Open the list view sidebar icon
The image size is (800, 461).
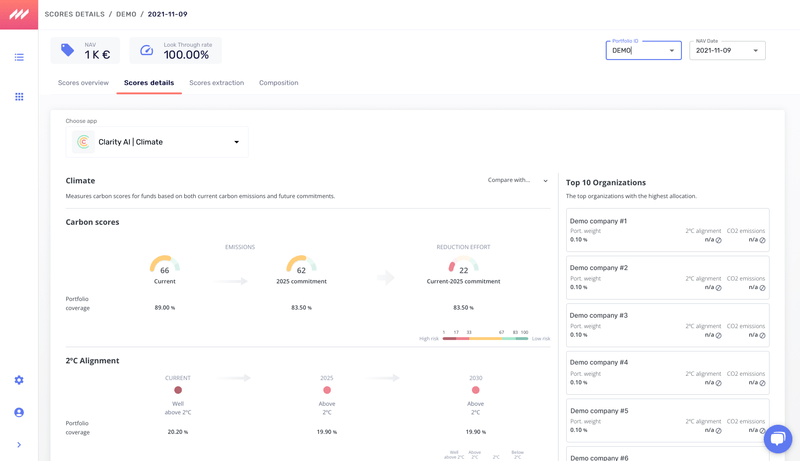pos(19,57)
